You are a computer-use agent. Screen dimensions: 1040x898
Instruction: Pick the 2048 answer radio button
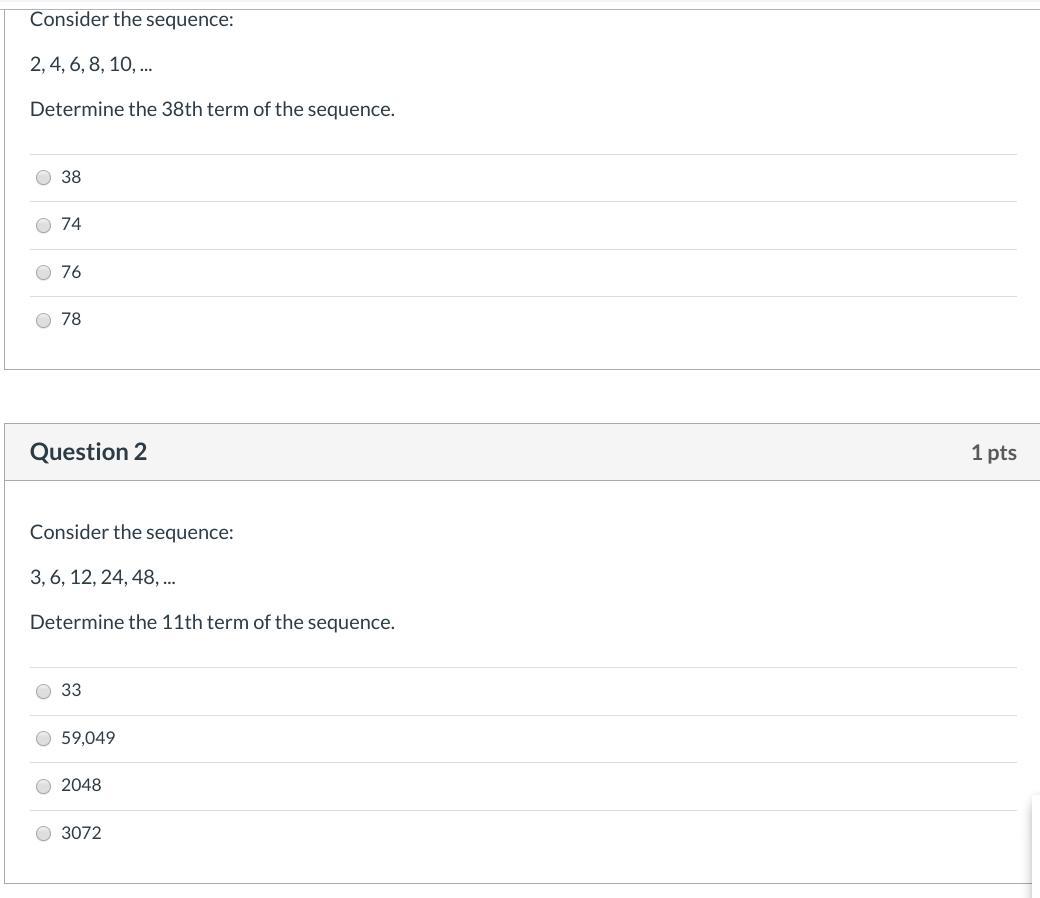(x=44, y=787)
